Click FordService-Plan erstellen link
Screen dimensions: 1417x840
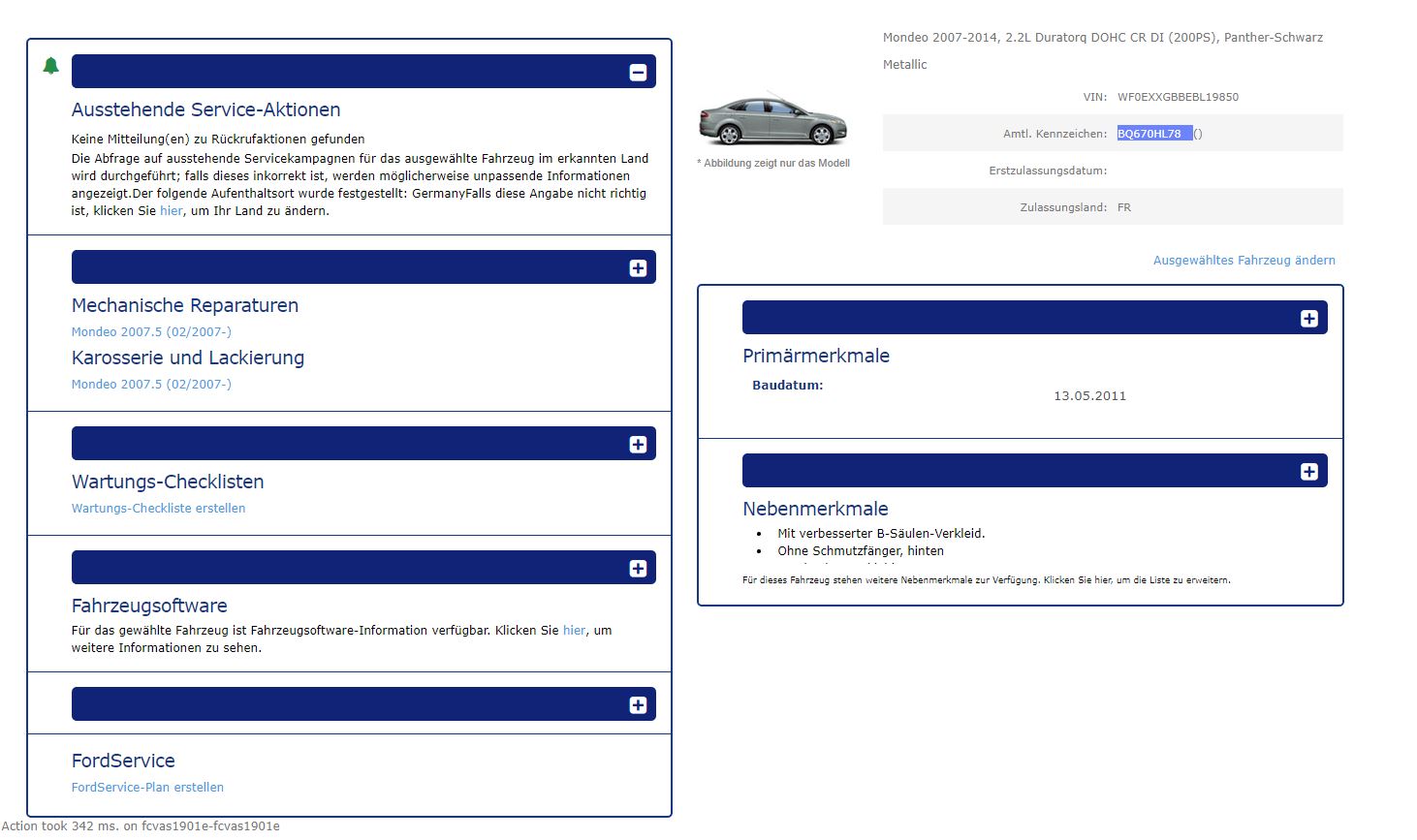[147, 788]
